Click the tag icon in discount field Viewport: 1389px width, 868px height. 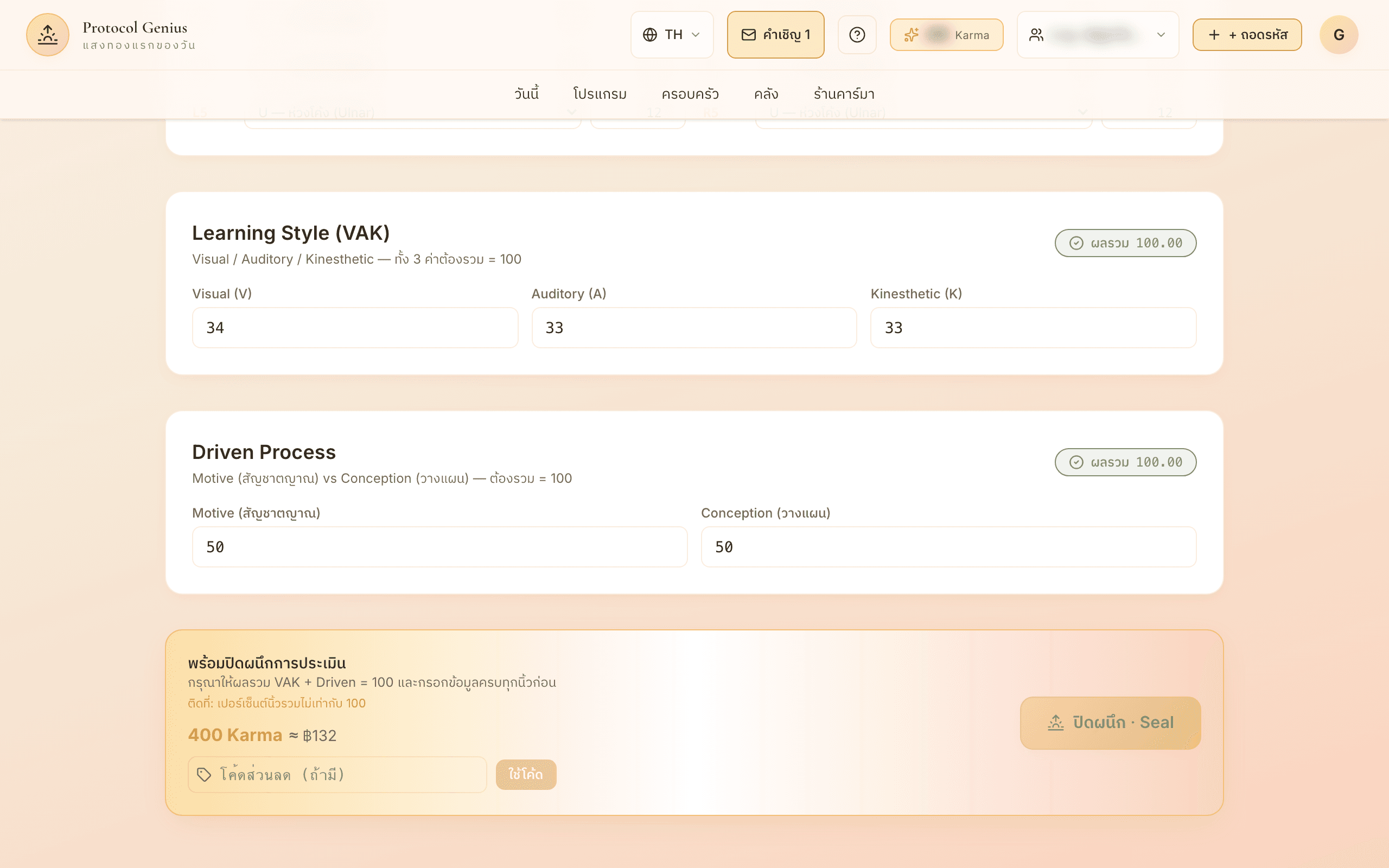coord(204,775)
